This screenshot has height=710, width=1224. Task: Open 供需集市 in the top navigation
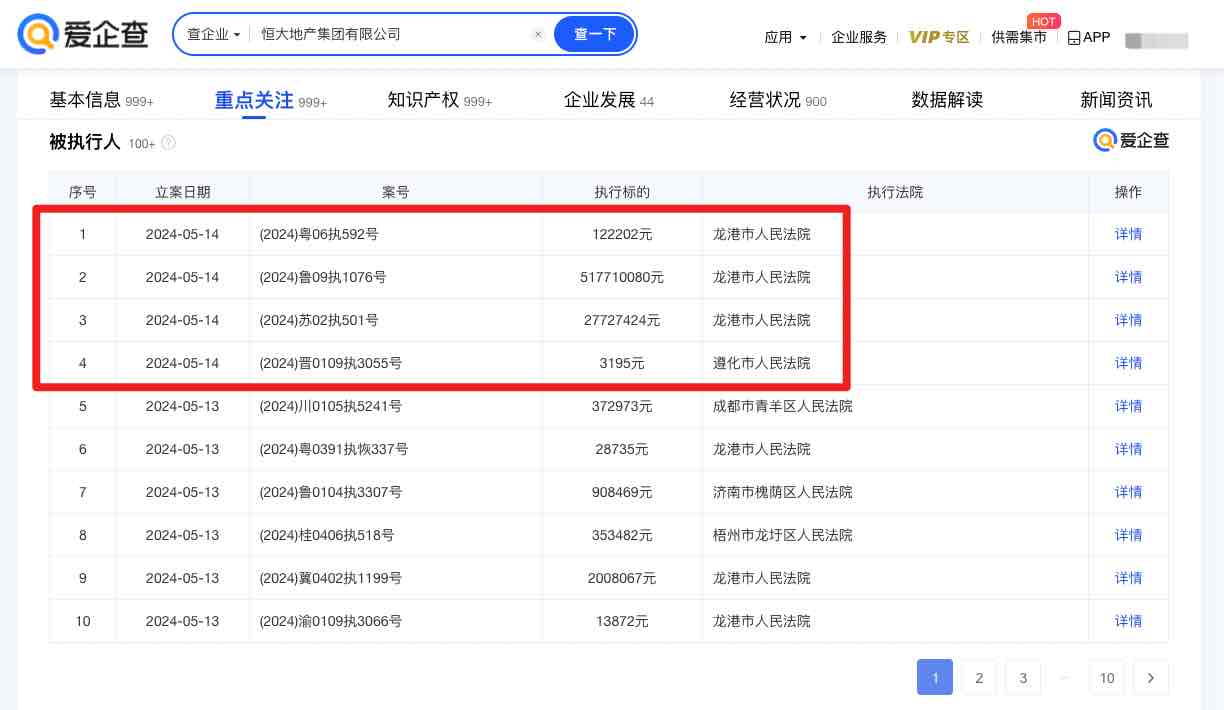click(x=1019, y=37)
